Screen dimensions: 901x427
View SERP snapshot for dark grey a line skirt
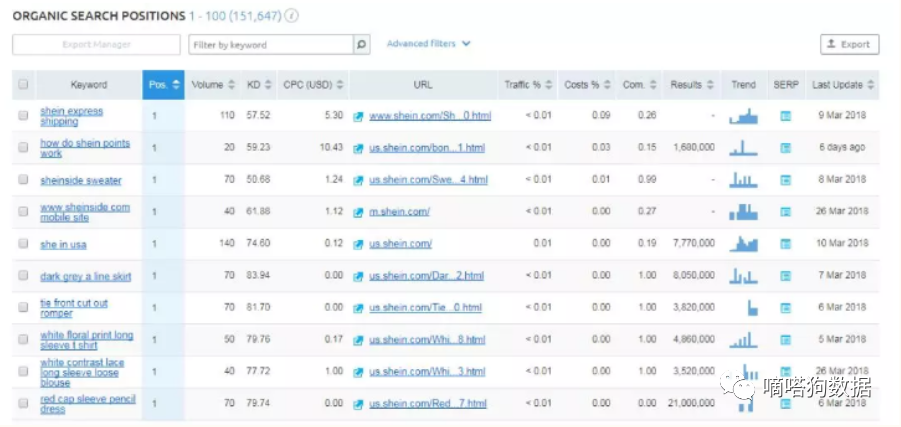coord(786,276)
